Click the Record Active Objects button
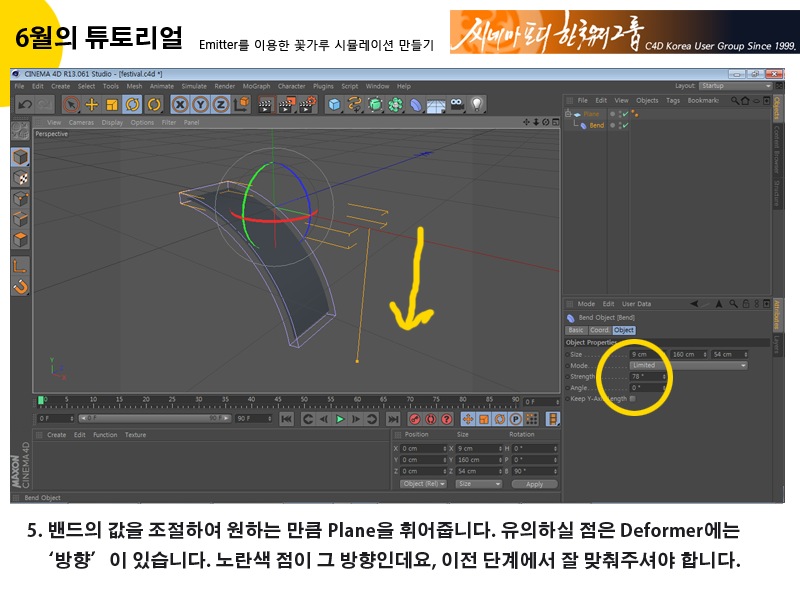 [x=415, y=419]
